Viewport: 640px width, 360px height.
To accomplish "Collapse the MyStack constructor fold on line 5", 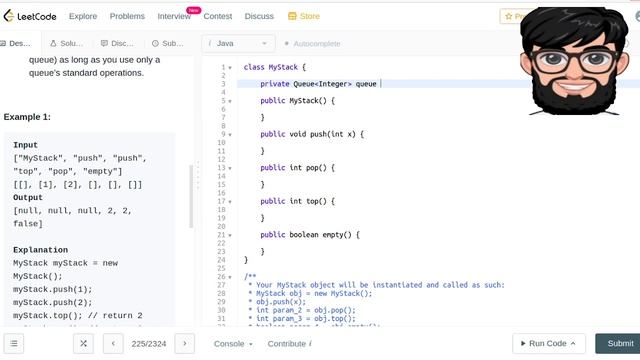I will click(230, 101).
